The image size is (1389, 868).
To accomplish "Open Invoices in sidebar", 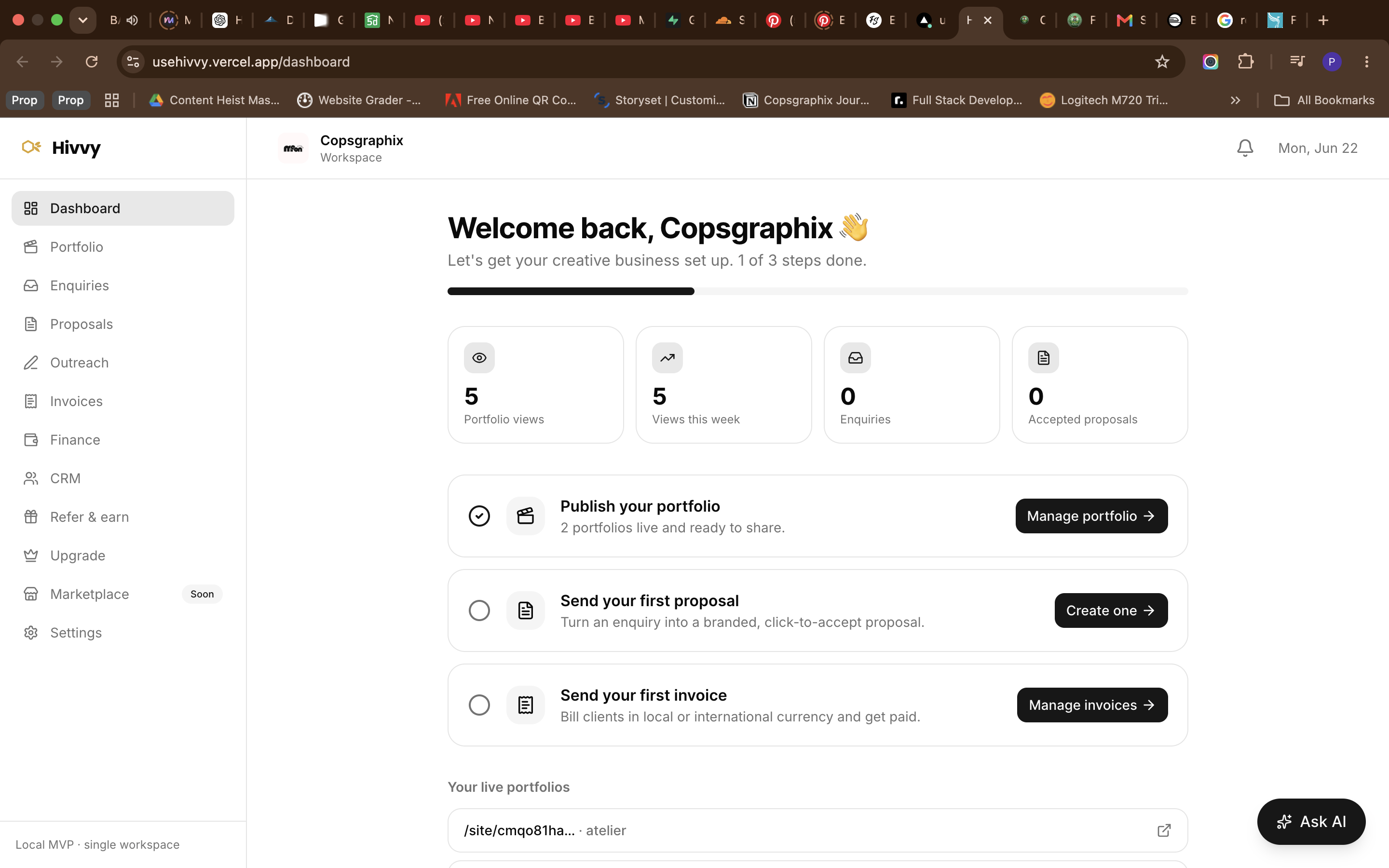I will point(123,401).
